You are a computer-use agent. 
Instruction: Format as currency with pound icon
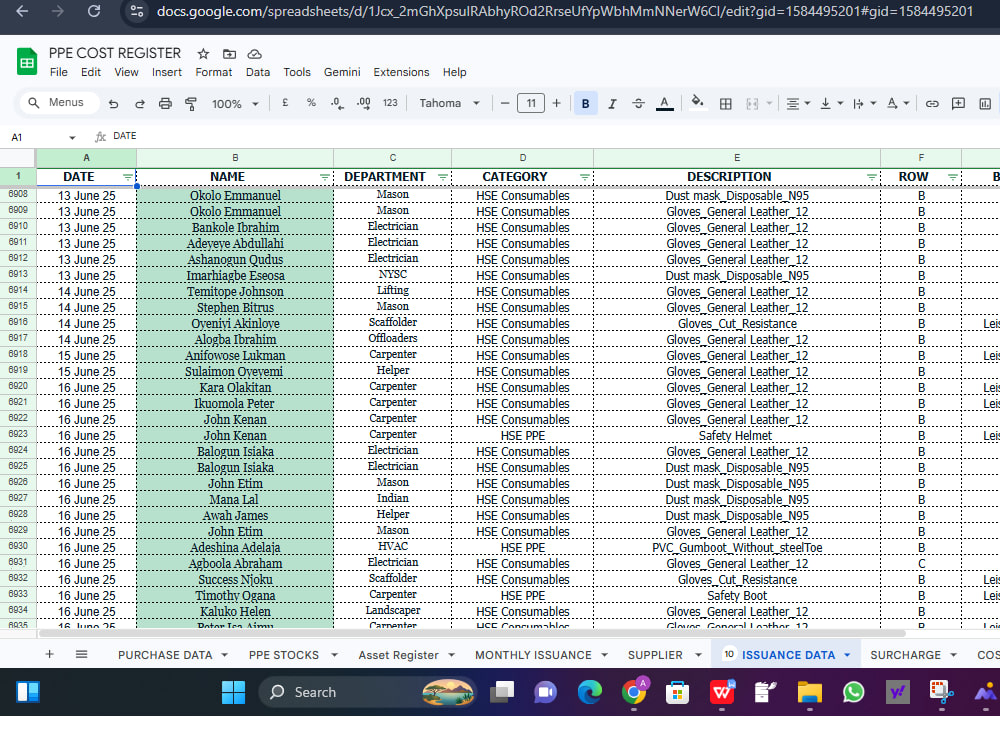(x=285, y=103)
